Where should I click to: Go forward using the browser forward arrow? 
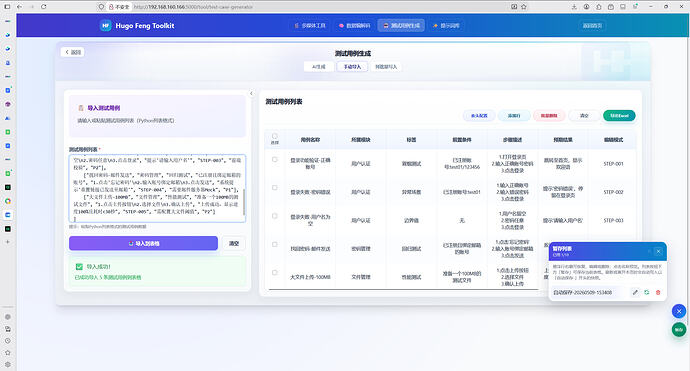click(31, 7)
